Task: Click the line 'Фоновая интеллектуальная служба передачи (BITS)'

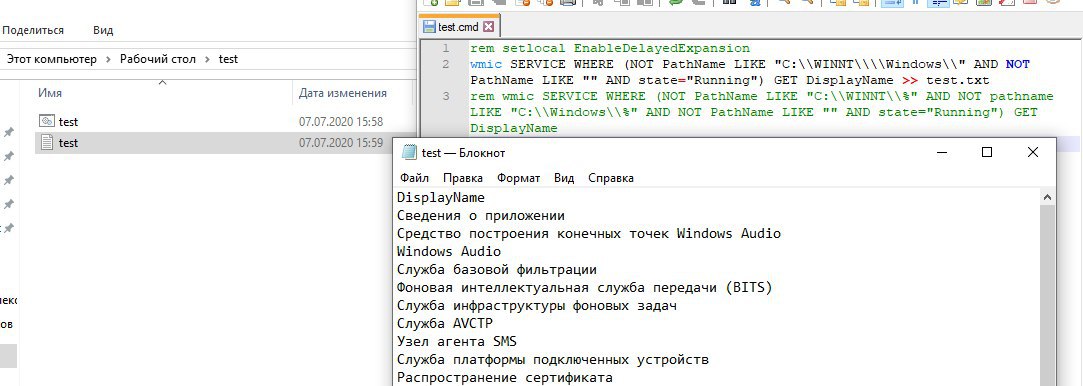Action: click(x=584, y=287)
